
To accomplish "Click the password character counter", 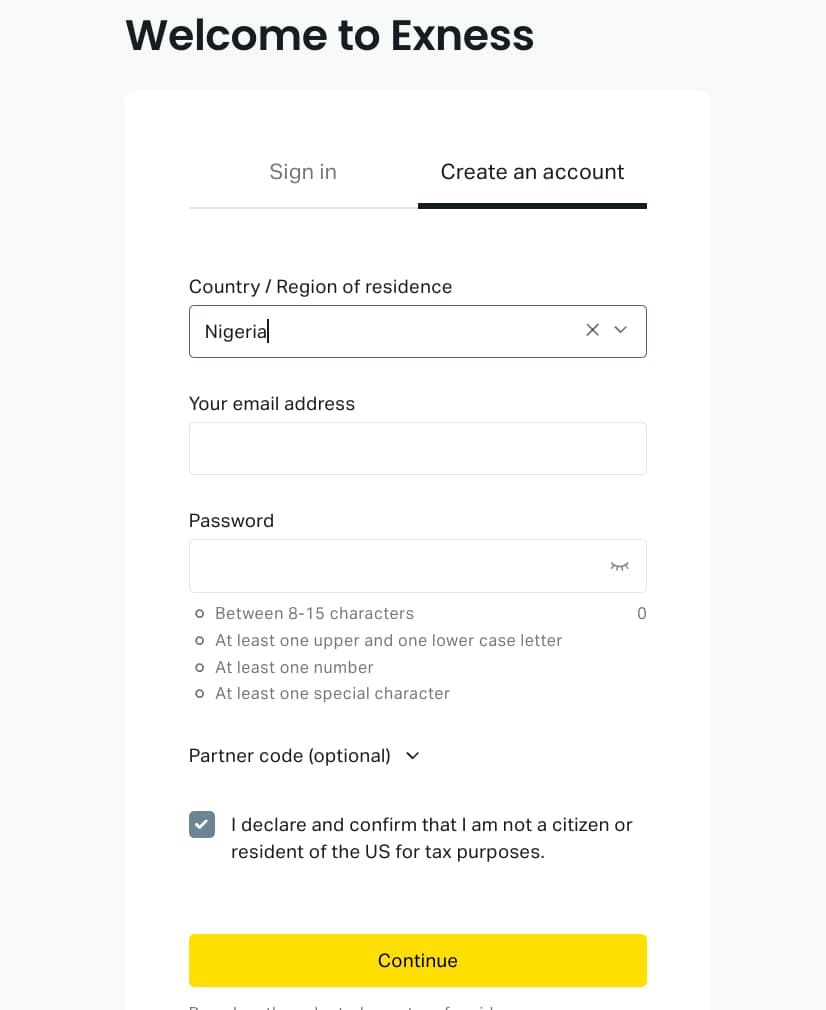I will (x=641, y=614).
